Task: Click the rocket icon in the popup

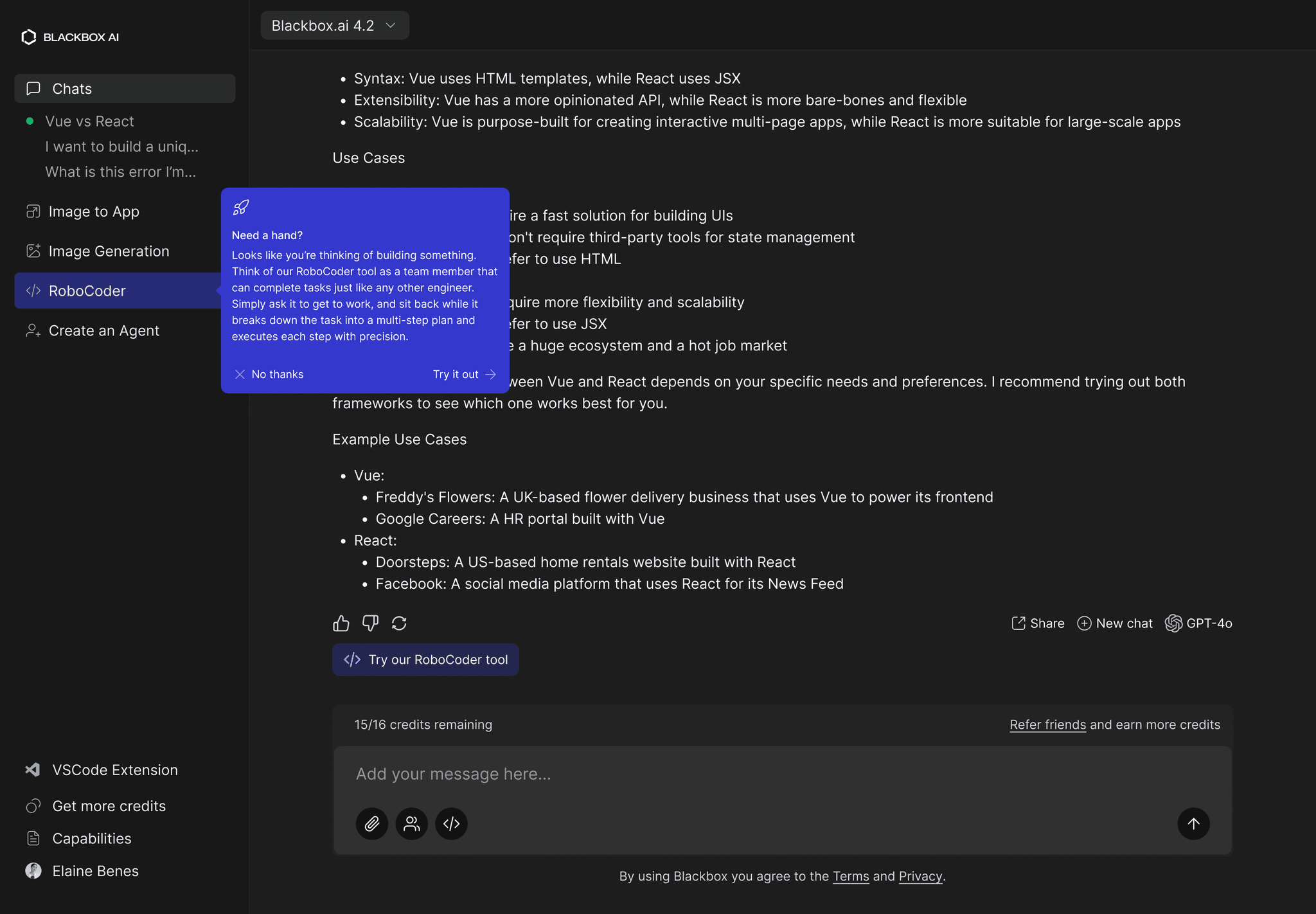Action: (x=241, y=208)
